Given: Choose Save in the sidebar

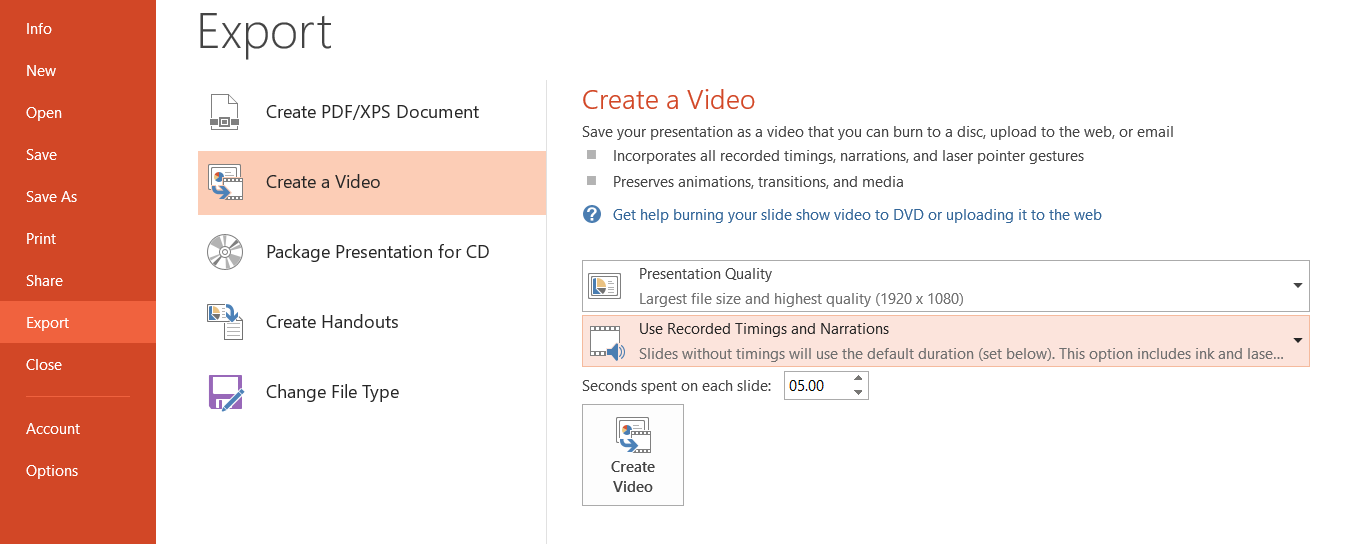Looking at the screenshot, I should (x=78, y=155).
